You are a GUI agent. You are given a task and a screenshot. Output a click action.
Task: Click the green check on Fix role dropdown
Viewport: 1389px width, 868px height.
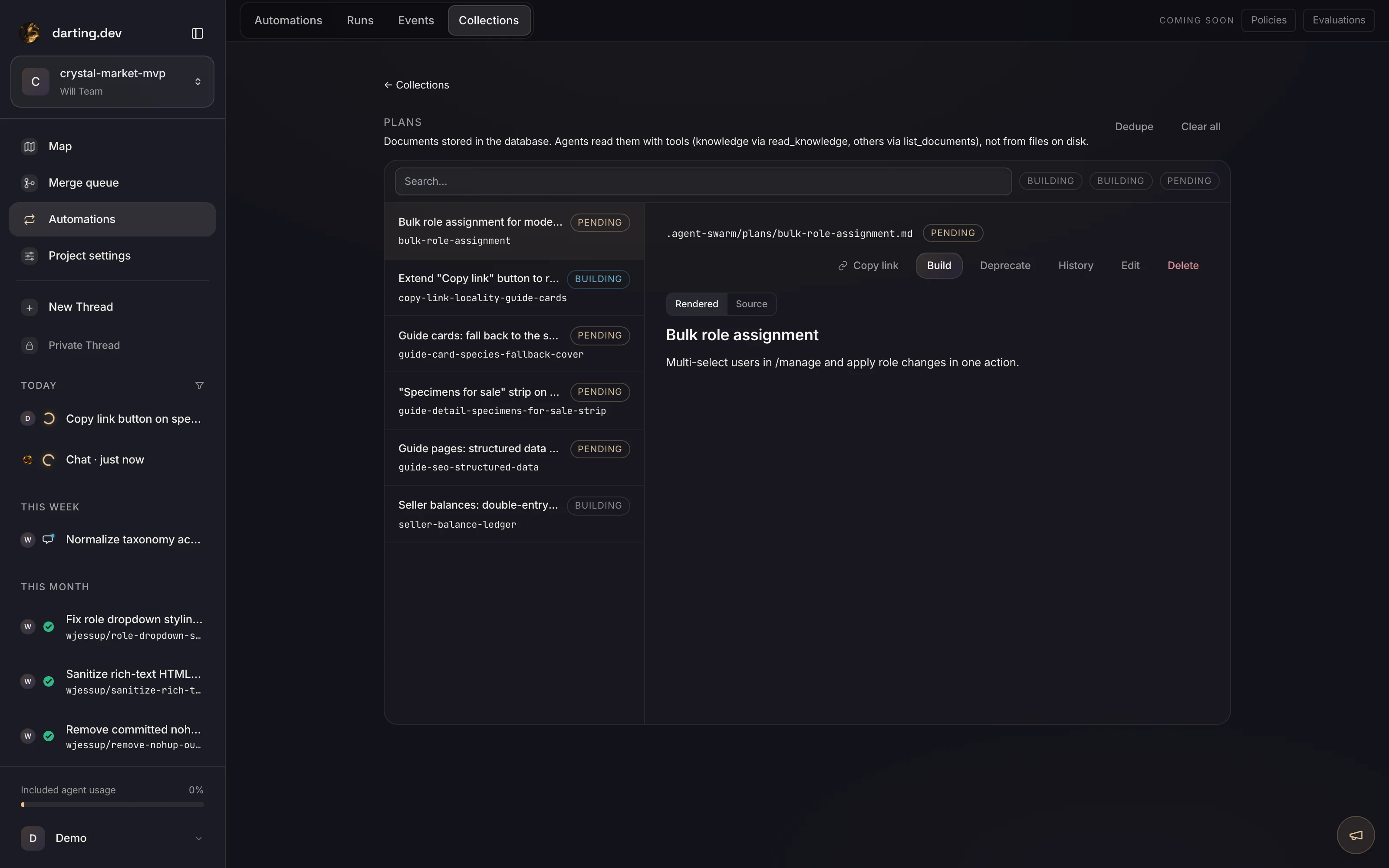pyautogui.click(x=49, y=626)
